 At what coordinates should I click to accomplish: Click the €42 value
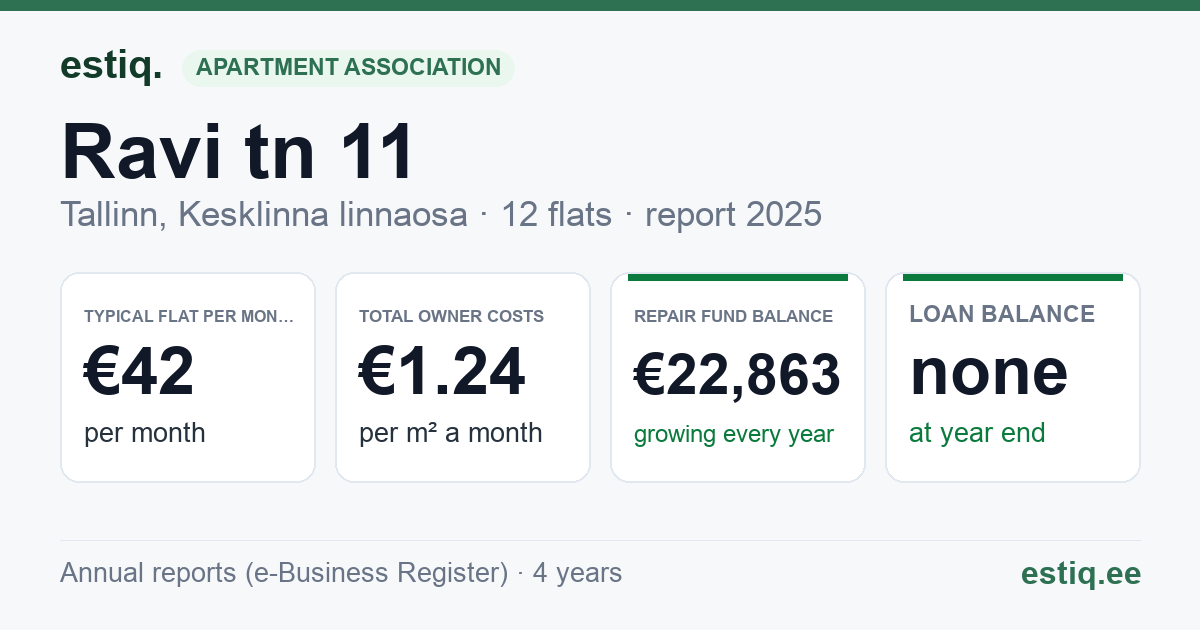(x=139, y=372)
